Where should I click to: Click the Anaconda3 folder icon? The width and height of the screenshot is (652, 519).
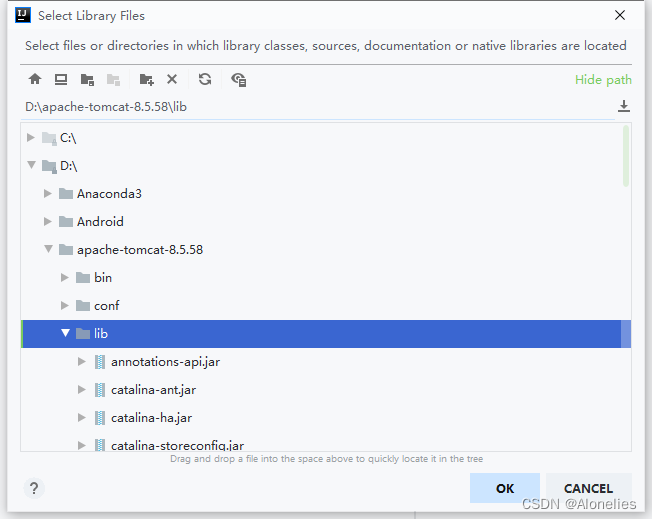66,193
